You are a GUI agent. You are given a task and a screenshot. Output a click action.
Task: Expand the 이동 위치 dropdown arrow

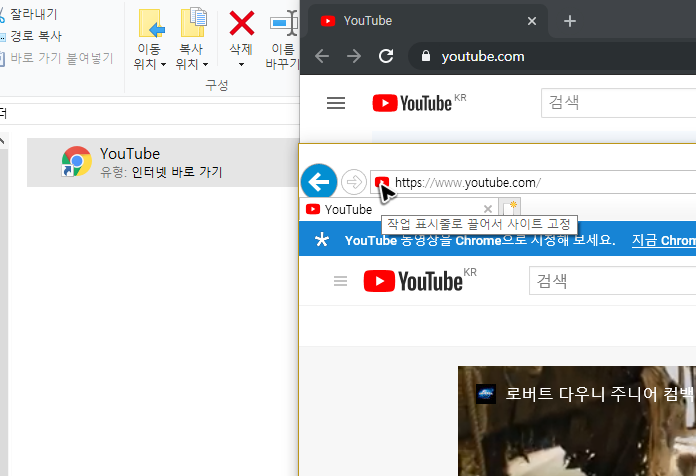click(163, 65)
